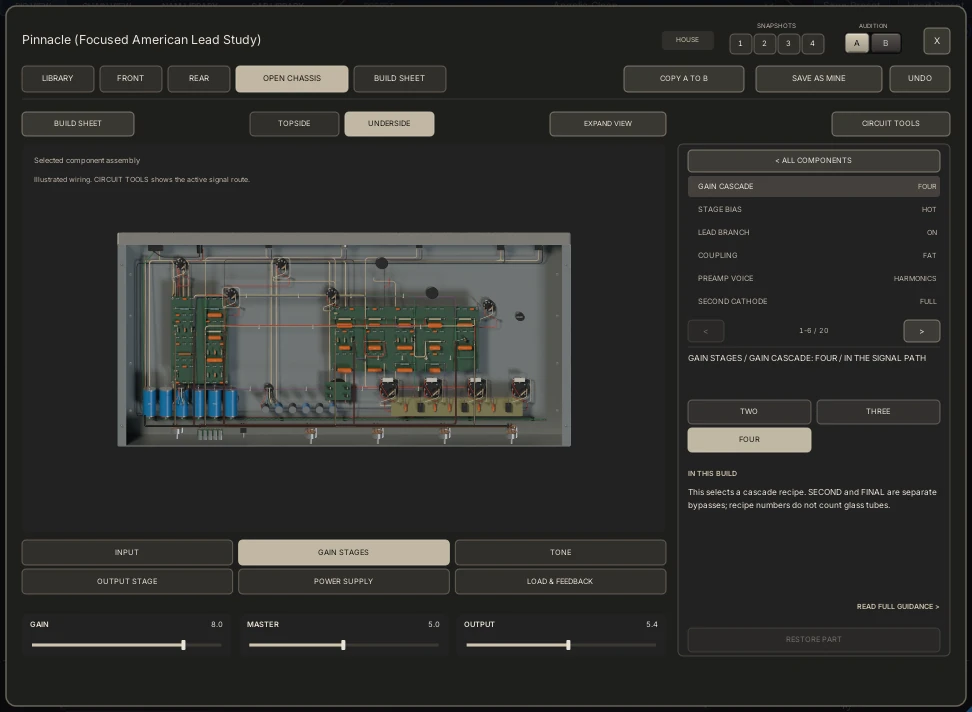Audition version A
This screenshot has width=972, height=712.
(x=857, y=43)
